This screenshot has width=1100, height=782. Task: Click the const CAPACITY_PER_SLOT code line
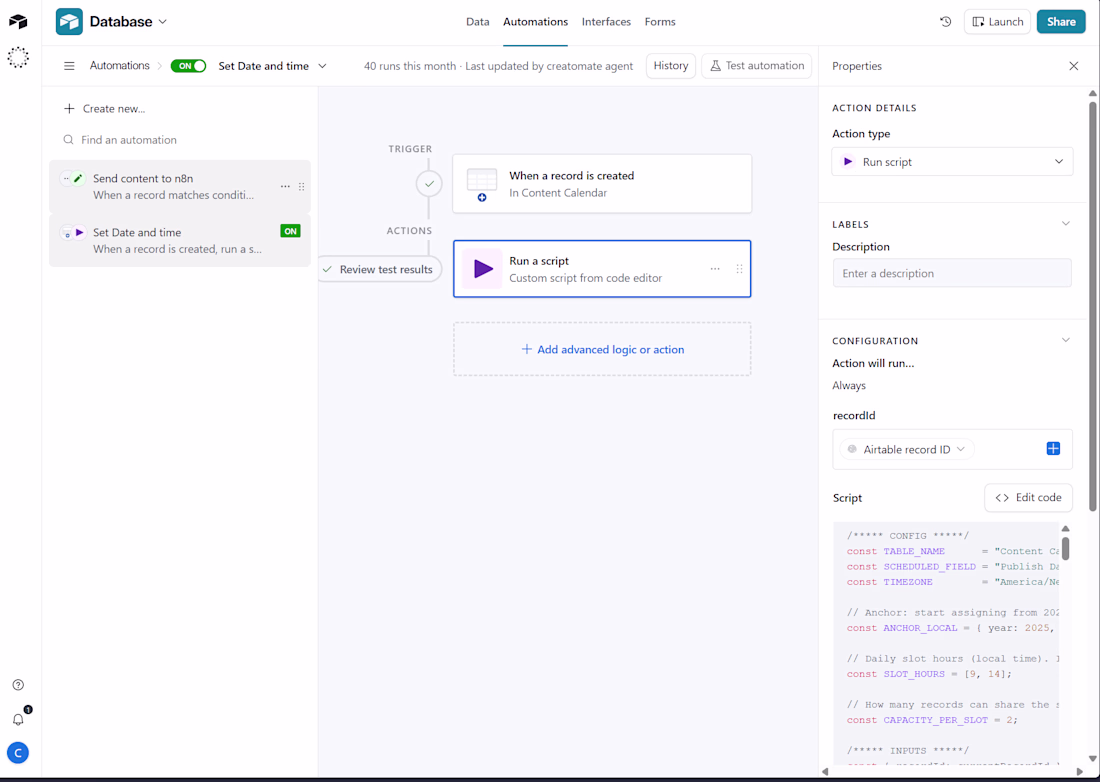click(x=932, y=720)
